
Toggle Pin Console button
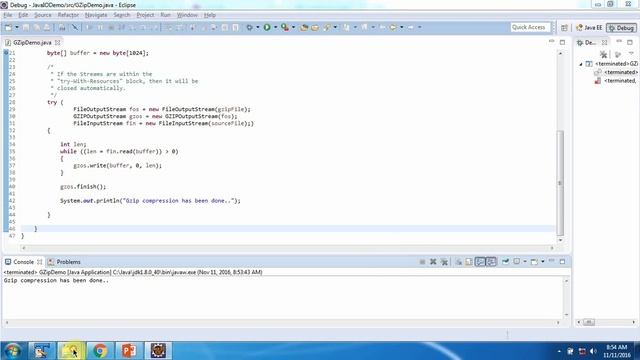[x=505, y=262]
